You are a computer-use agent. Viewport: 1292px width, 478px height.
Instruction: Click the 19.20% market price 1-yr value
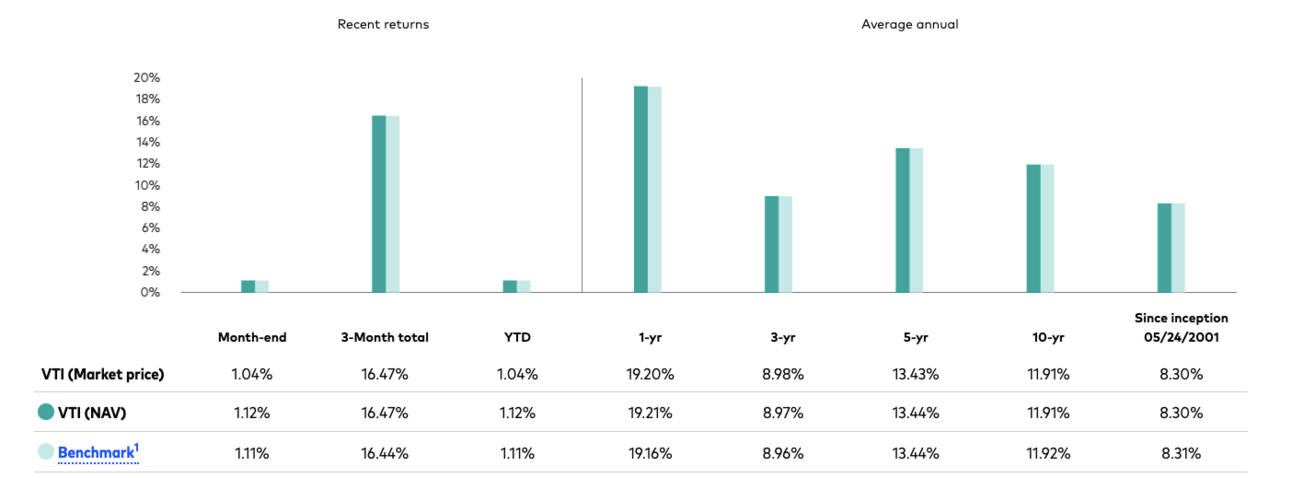(x=648, y=374)
